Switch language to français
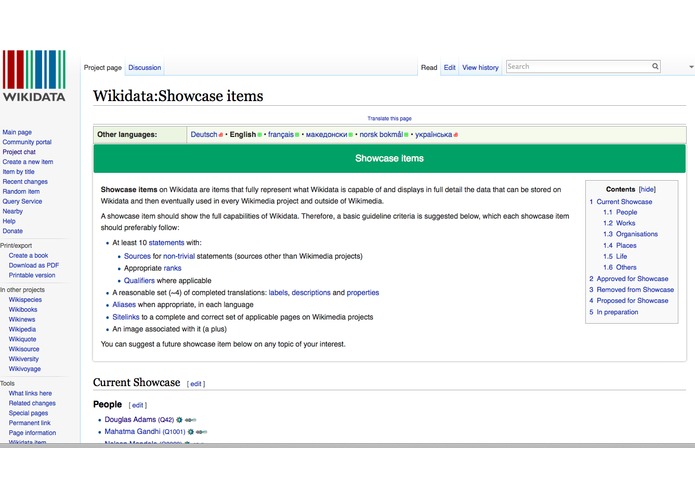695x494 pixels. [281, 134]
